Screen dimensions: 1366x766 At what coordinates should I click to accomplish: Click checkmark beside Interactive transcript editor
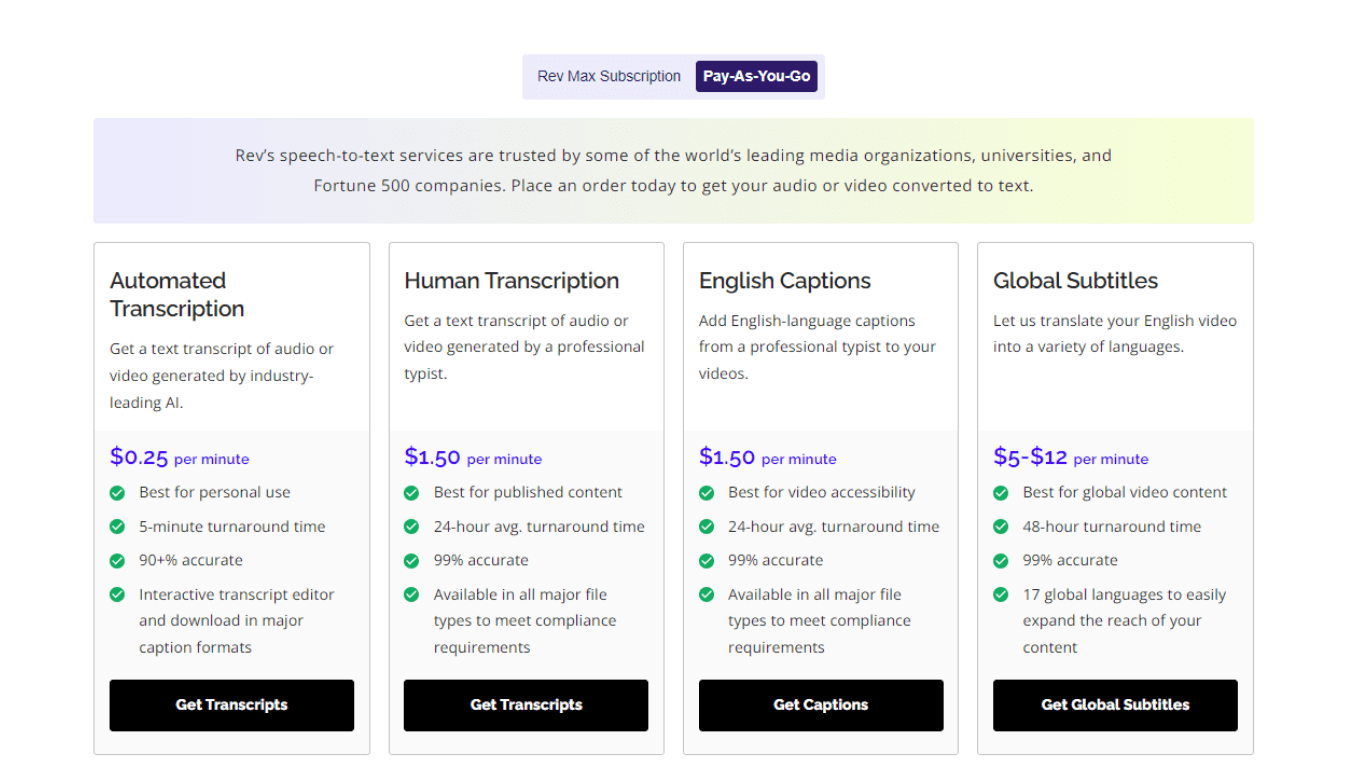pyautogui.click(x=118, y=595)
